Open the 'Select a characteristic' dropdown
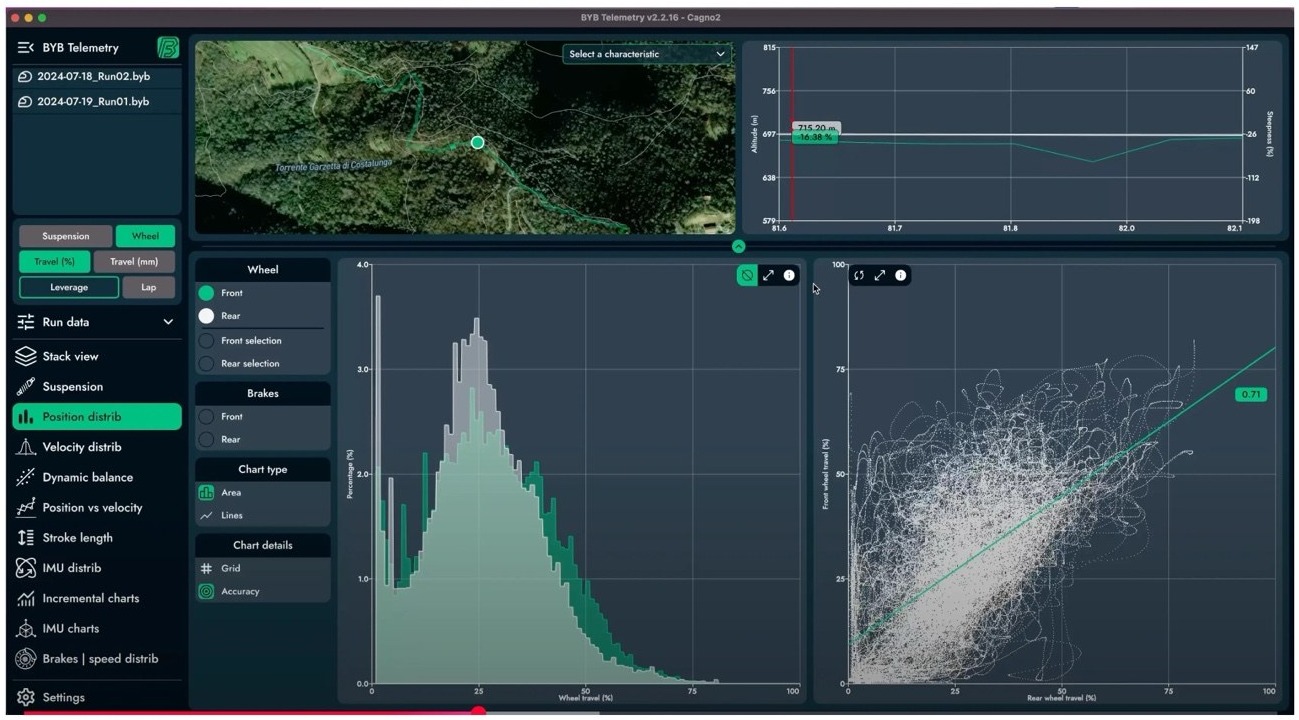Image resolution: width=1299 pixels, height=720 pixels. [647, 54]
